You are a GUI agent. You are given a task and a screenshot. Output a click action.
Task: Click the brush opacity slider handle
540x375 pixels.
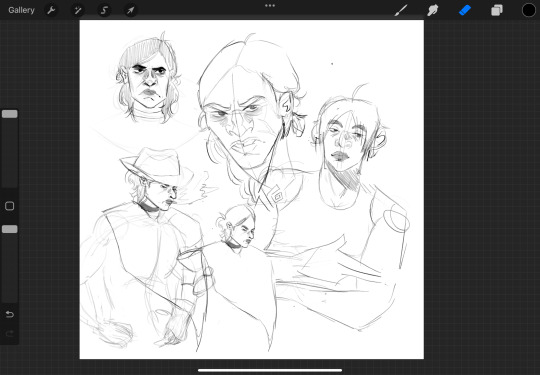point(10,229)
